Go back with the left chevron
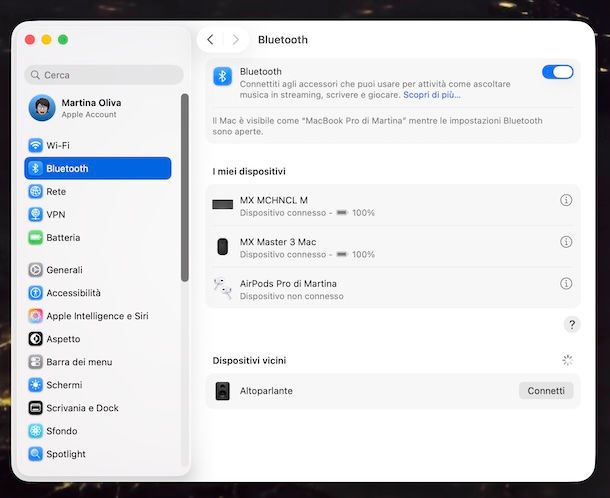This screenshot has width=610, height=498. [x=210, y=39]
